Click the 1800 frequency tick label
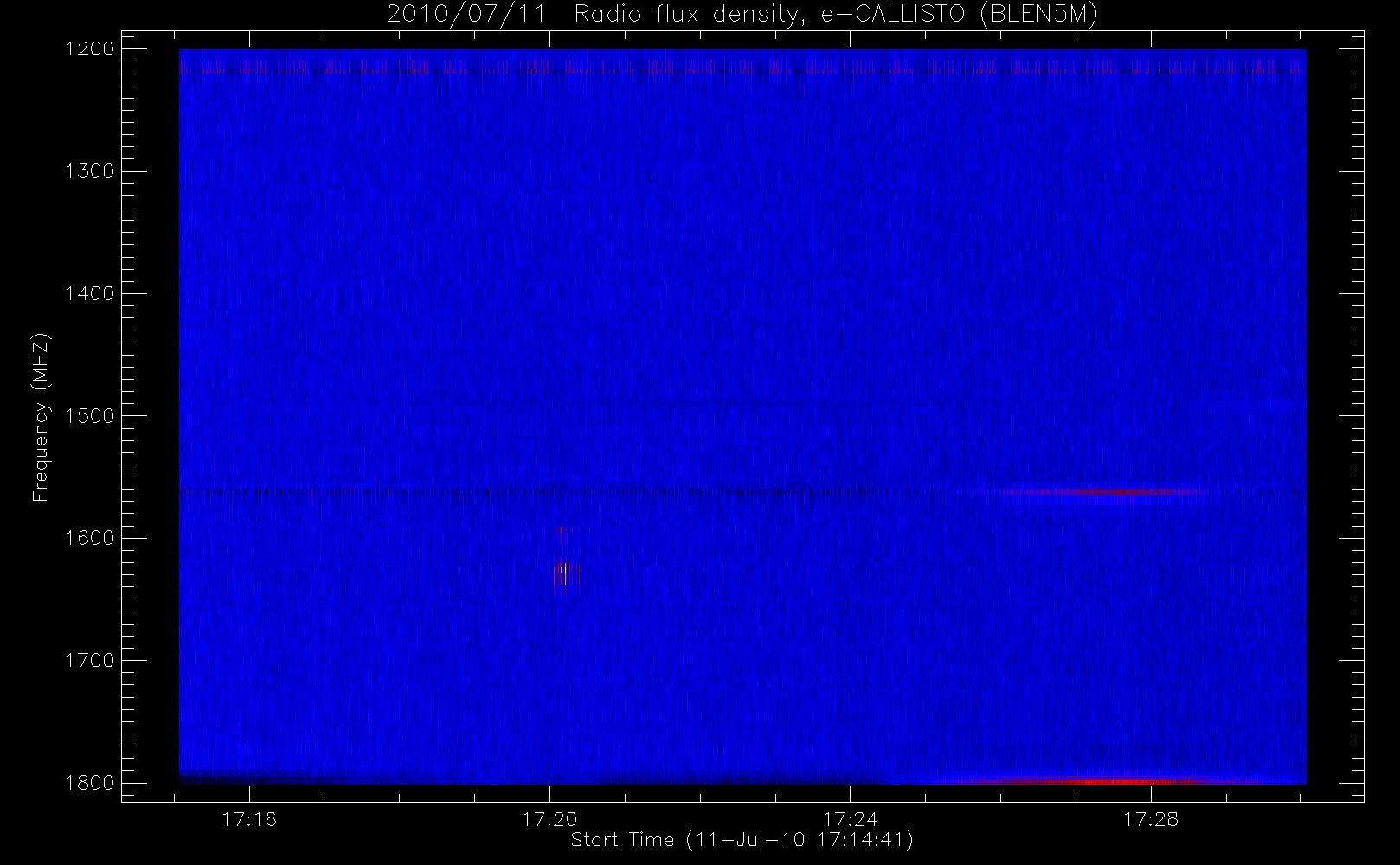1400x865 pixels. [90, 782]
